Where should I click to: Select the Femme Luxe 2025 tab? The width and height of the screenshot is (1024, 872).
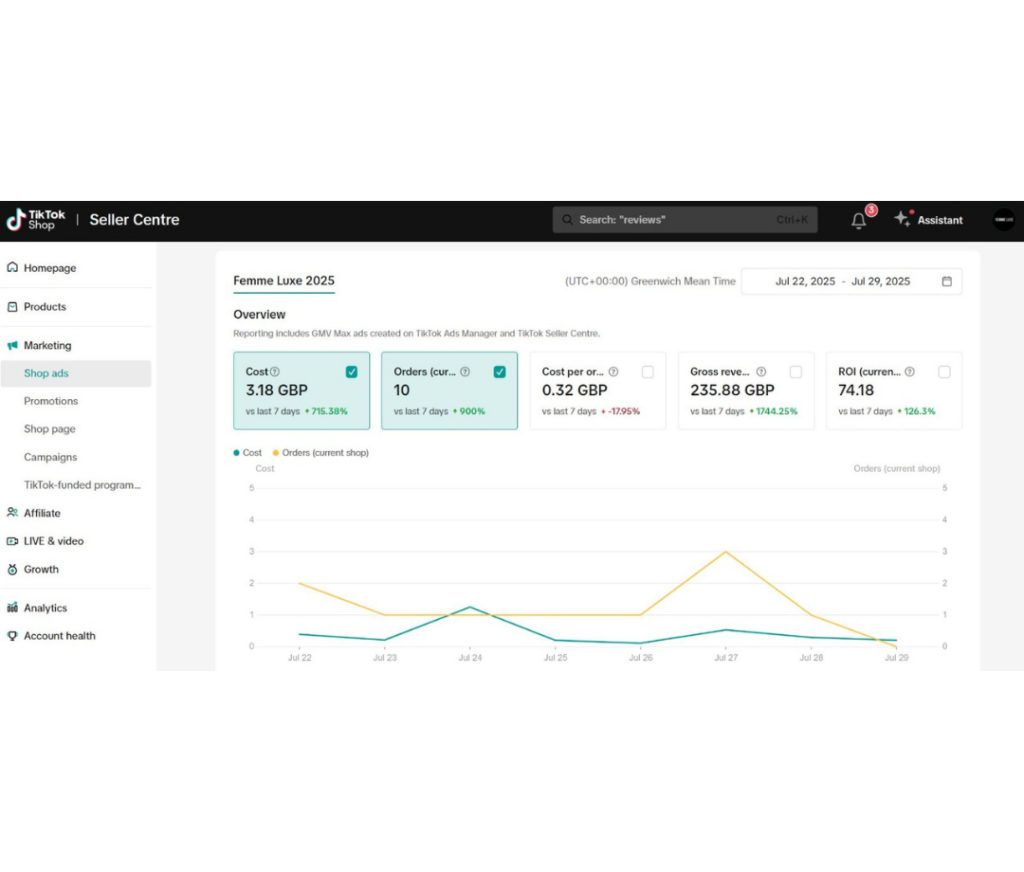[284, 281]
